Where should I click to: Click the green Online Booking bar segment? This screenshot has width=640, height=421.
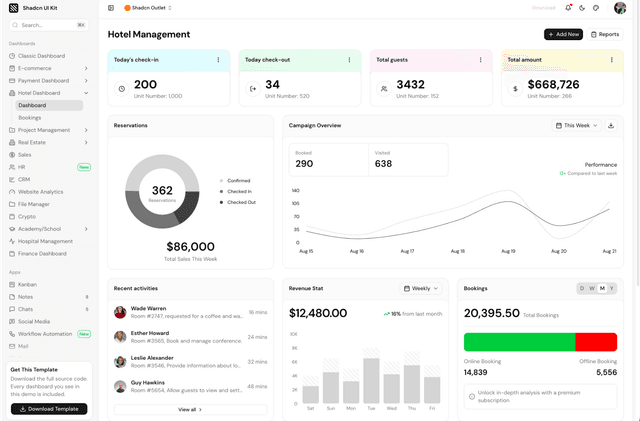pos(519,342)
